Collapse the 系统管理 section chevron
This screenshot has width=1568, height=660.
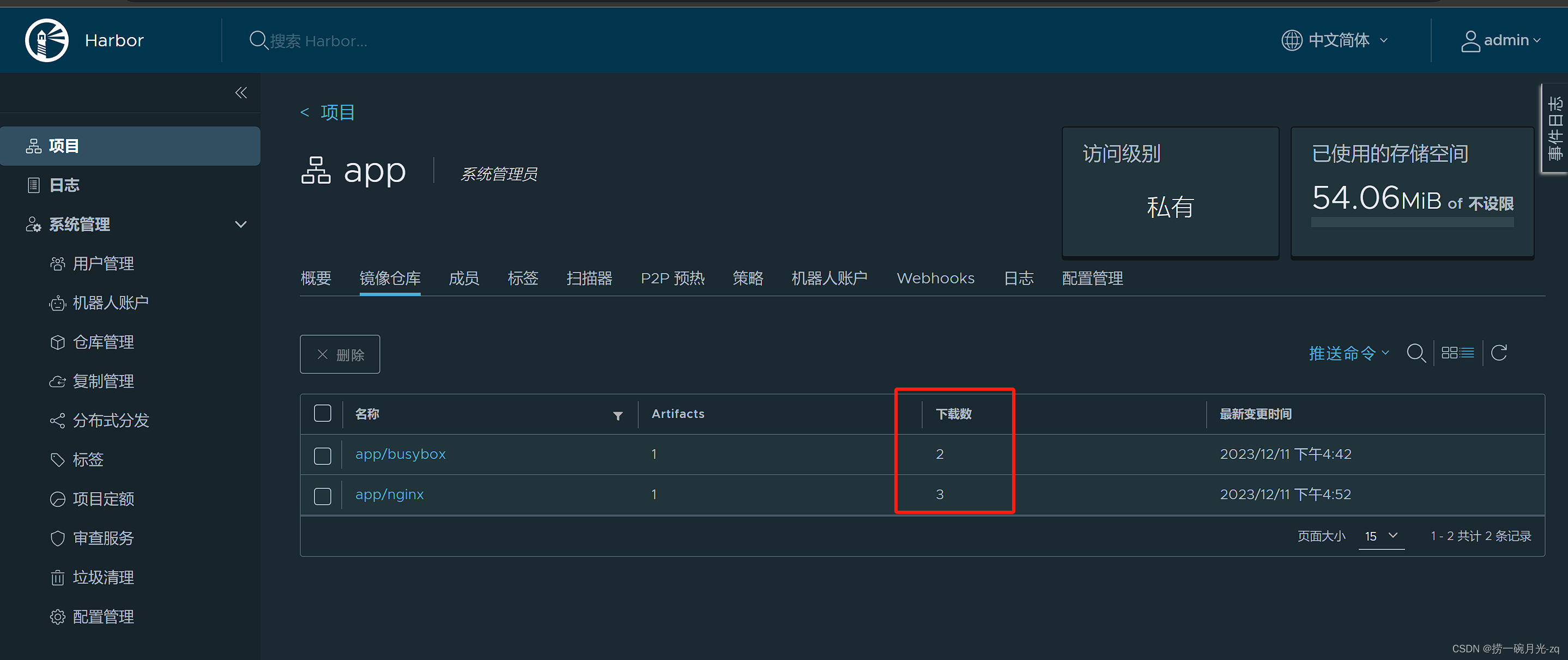click(241, 225)
